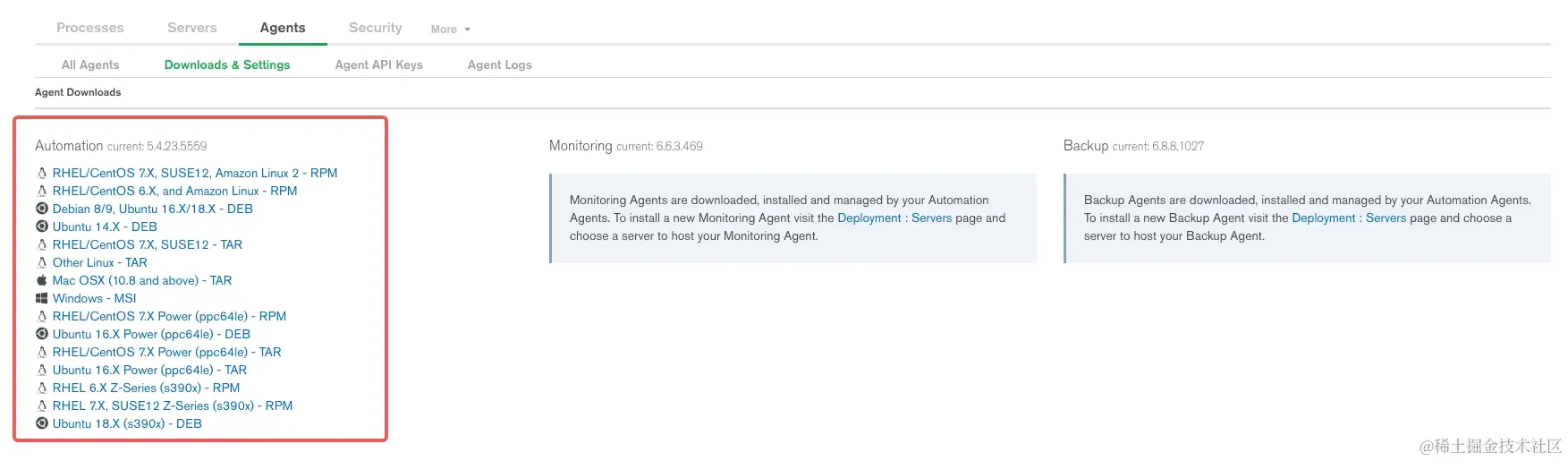Screen dimensions: 1568x461
Task: Open the Servers tab
Action: tap(192, 28)
